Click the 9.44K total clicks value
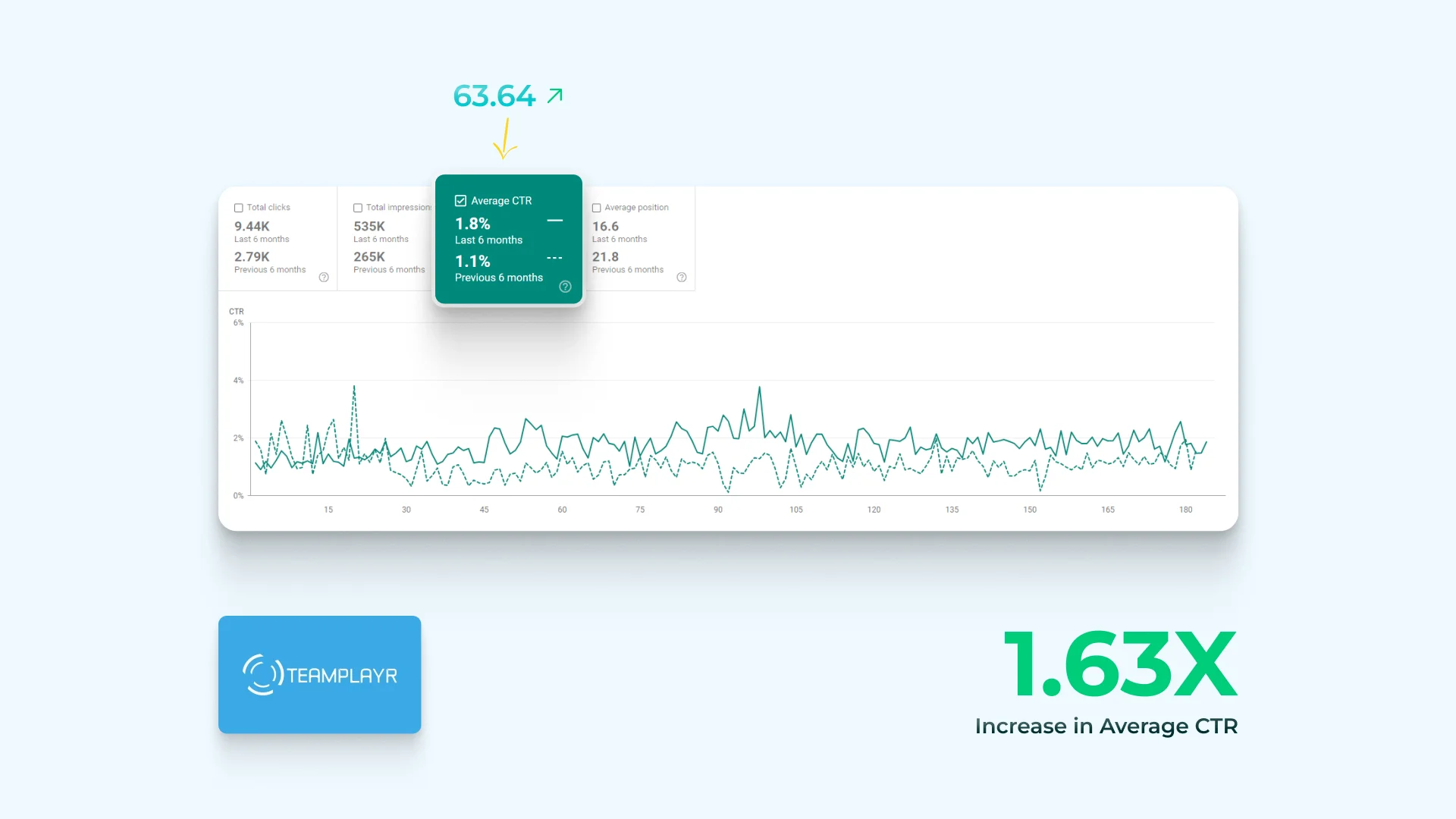 252,226
